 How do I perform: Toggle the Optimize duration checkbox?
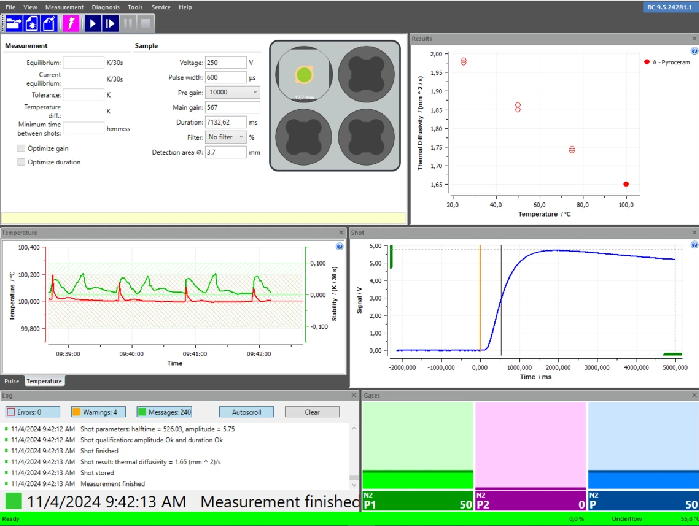(21, 162)
